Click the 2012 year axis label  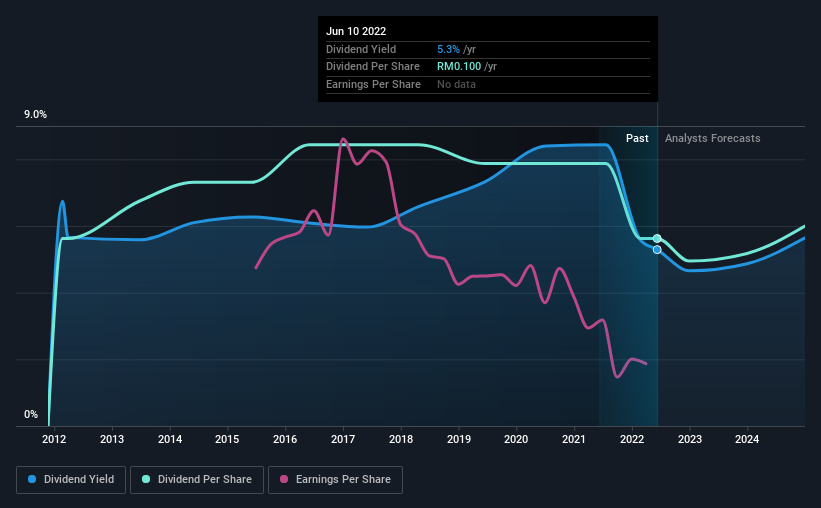(x=54, y=439)
